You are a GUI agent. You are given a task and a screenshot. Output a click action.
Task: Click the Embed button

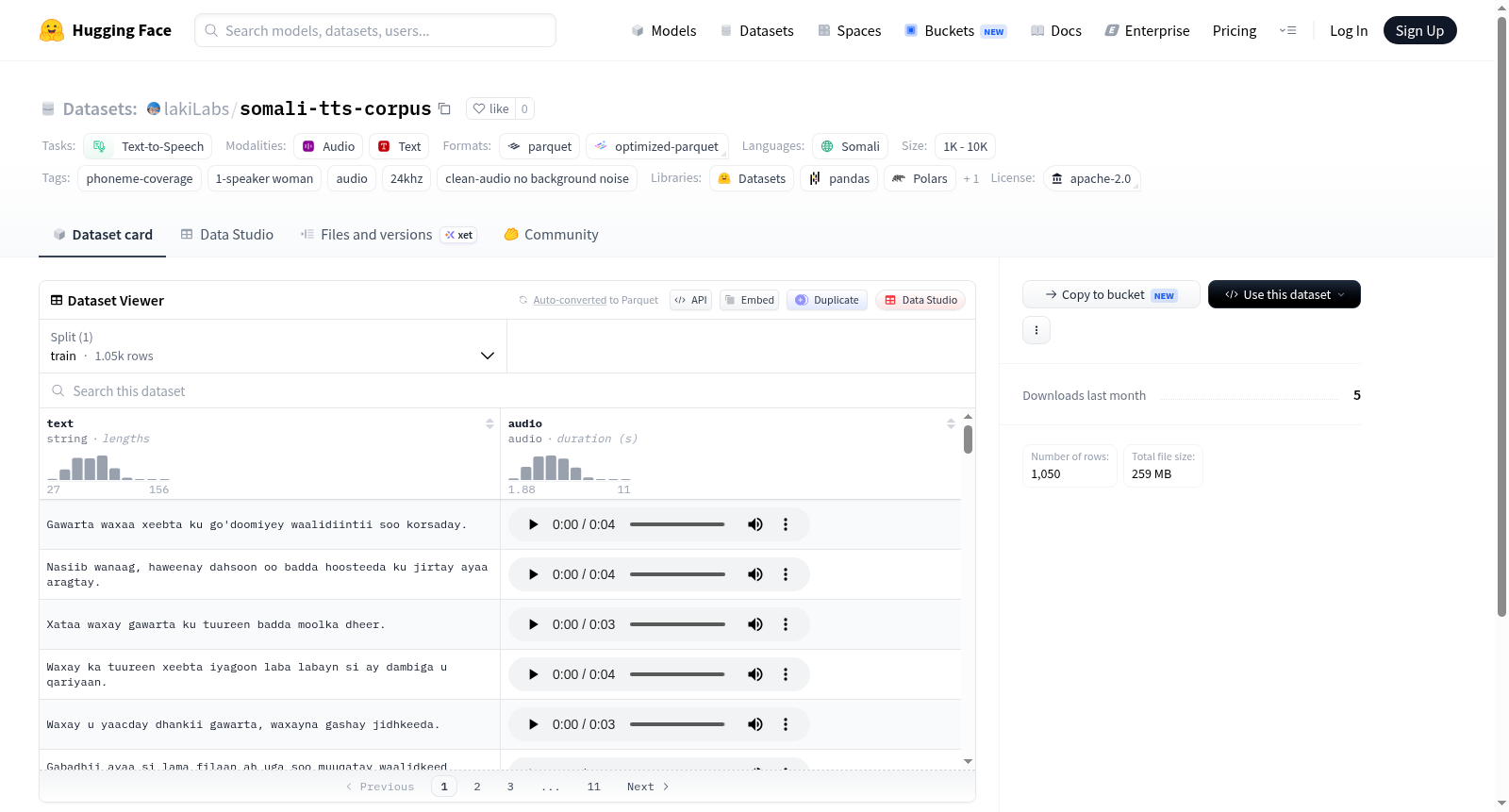(x=750, y=300)
